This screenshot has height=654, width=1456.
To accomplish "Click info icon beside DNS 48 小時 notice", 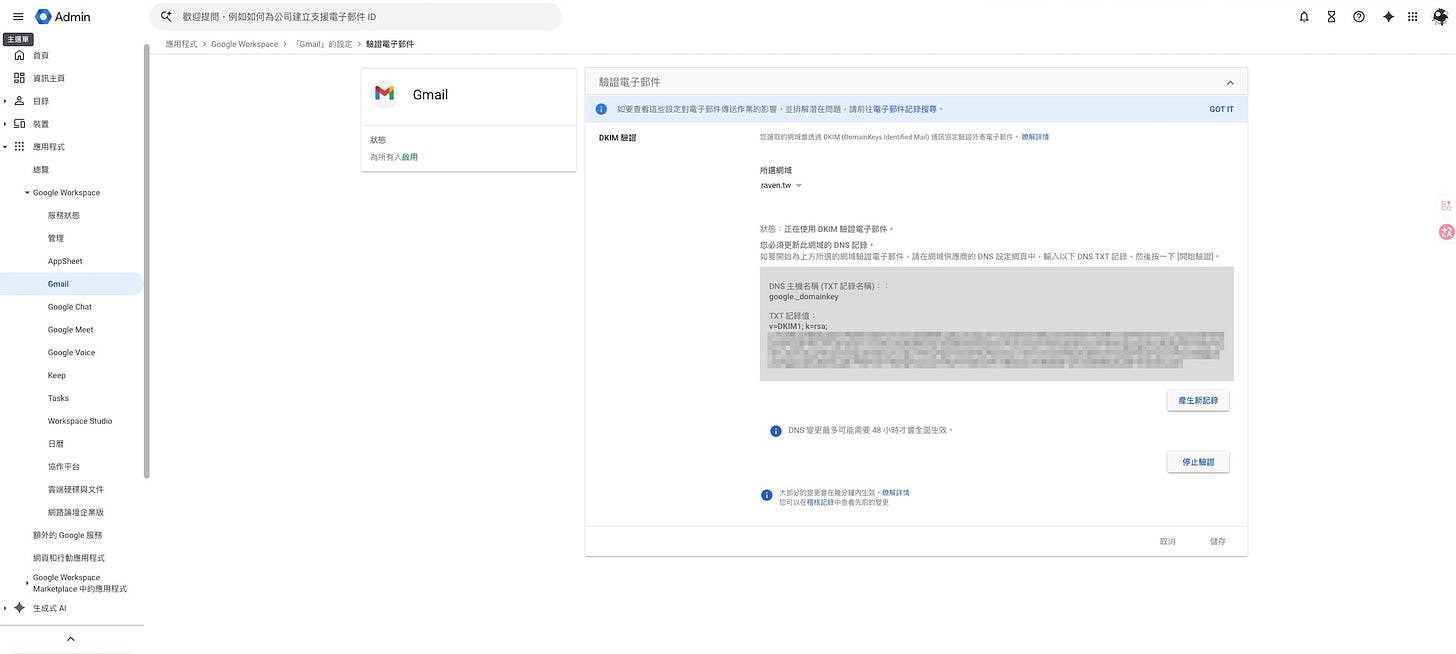I will pos(775,431).
